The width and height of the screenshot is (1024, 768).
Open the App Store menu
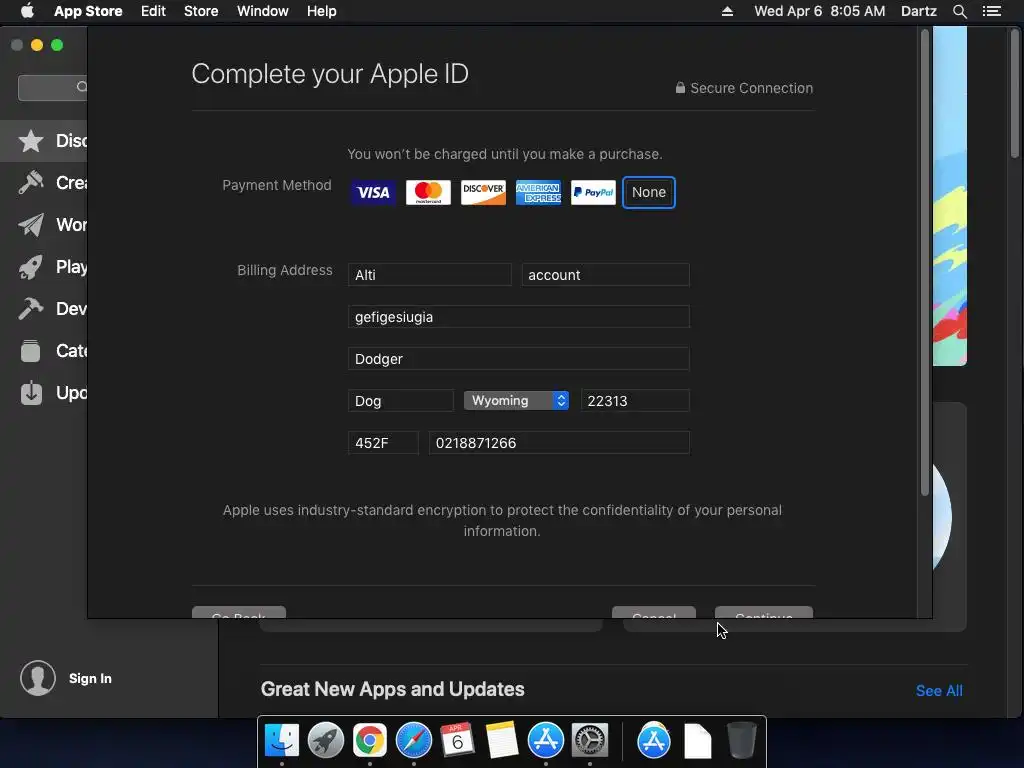(88, 11)
